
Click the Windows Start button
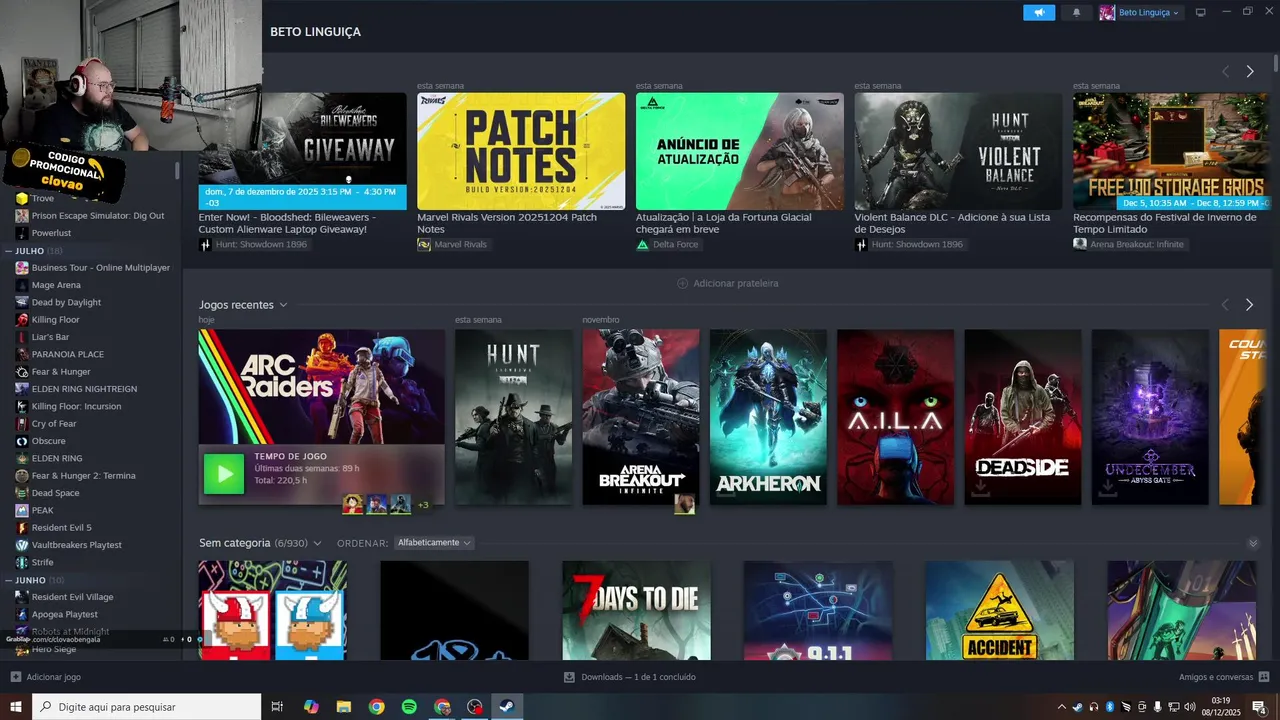coord(15,707)
